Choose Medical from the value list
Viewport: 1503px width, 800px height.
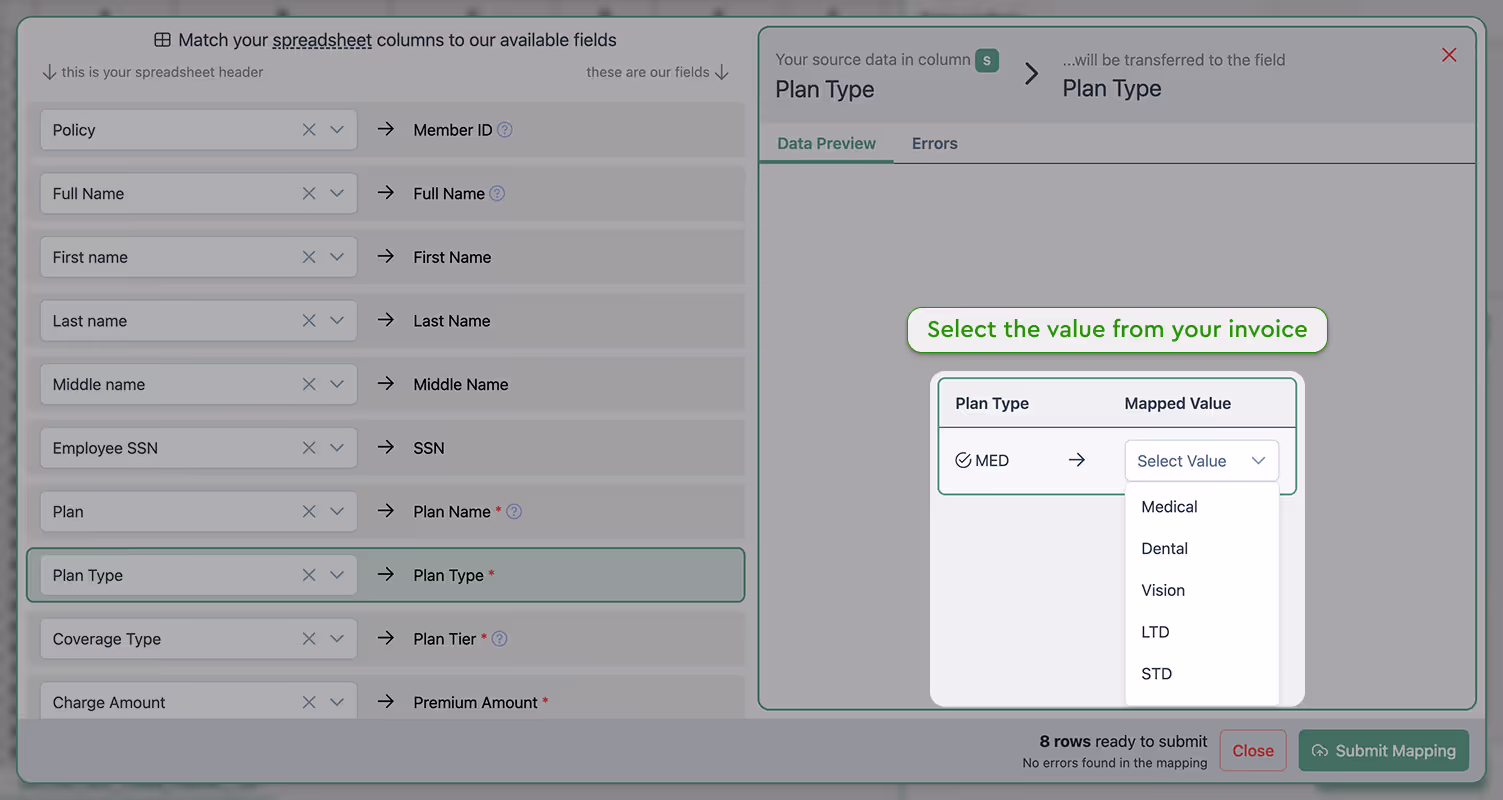(x=1202, y=507)
